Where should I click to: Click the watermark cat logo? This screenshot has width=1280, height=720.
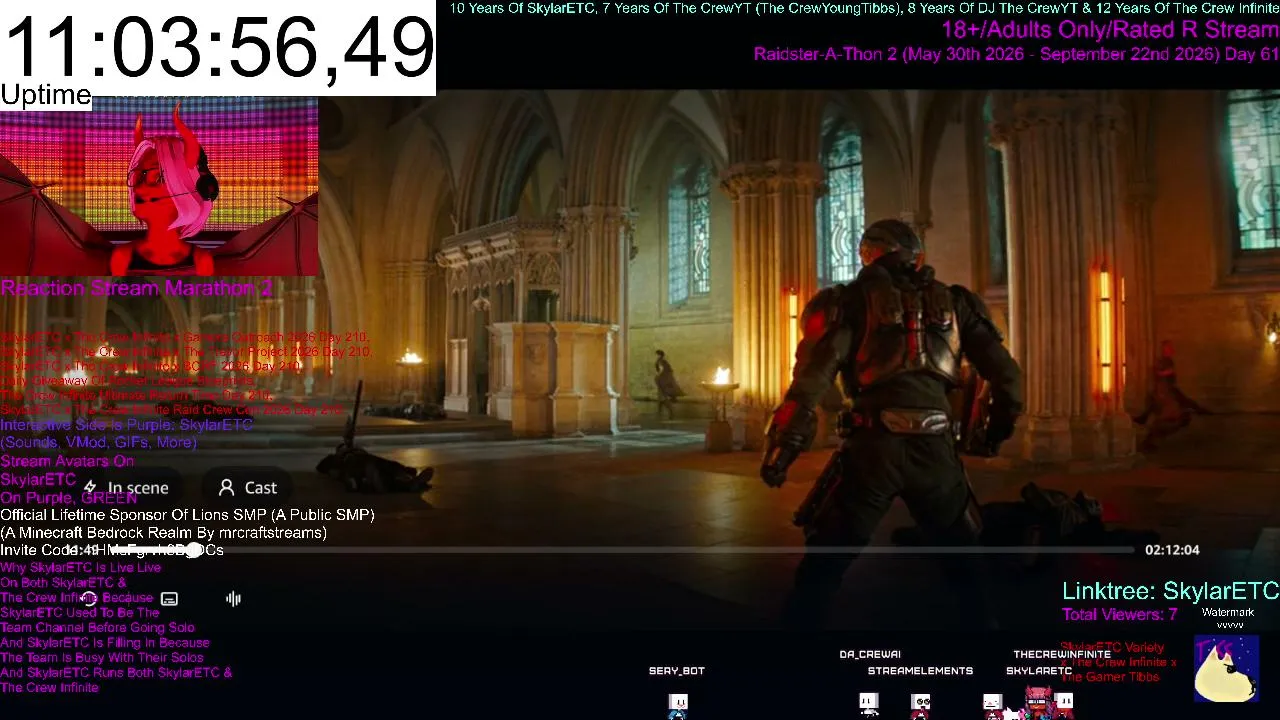[x=1227, y=668]
